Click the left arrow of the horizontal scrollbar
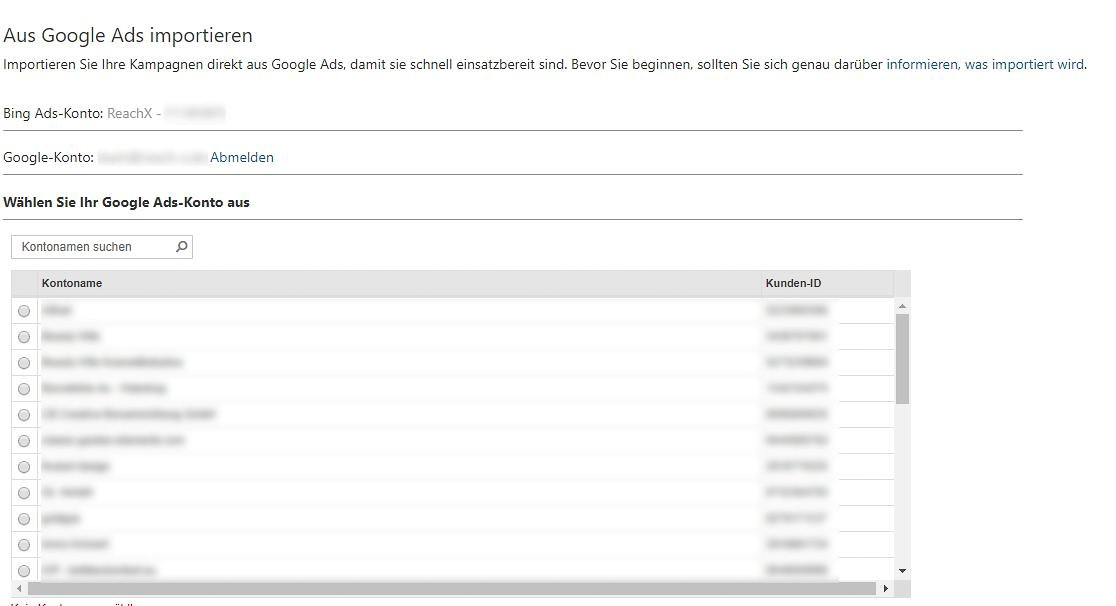1116x606 pixels. pyautogui.click(x=19, y=588)
